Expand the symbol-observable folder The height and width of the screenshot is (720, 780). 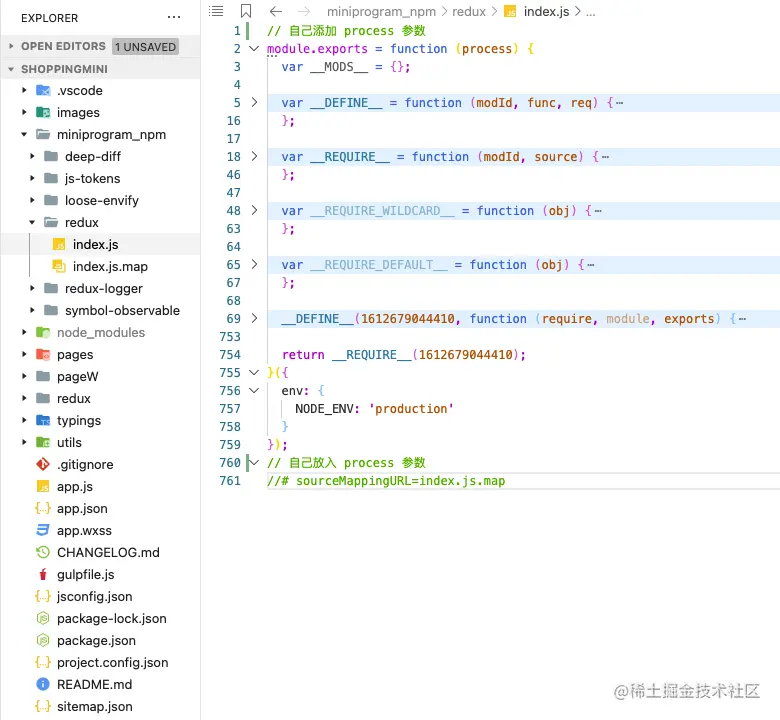pyautogui.click(x=32, y=310)
